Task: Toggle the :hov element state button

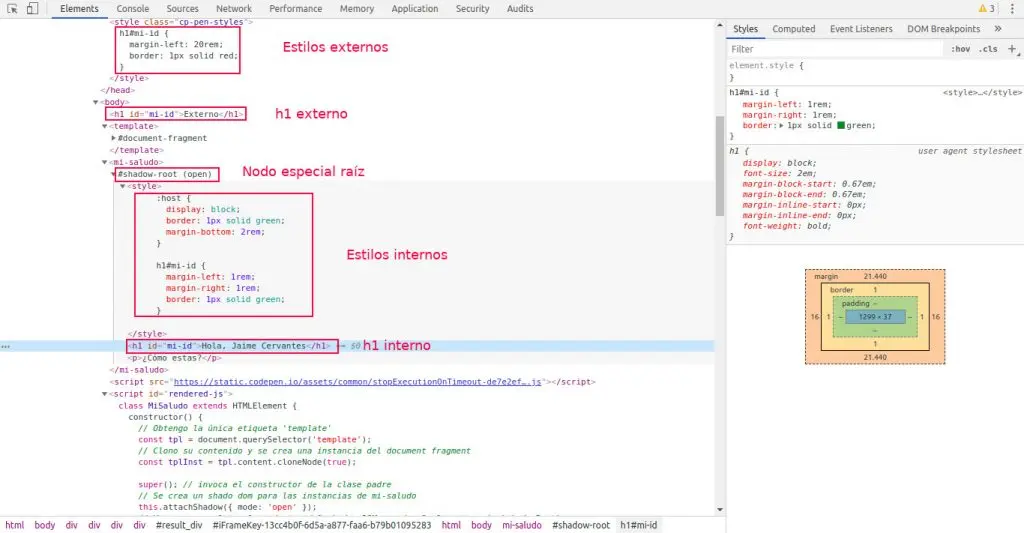Action: [x=960, y=49]
